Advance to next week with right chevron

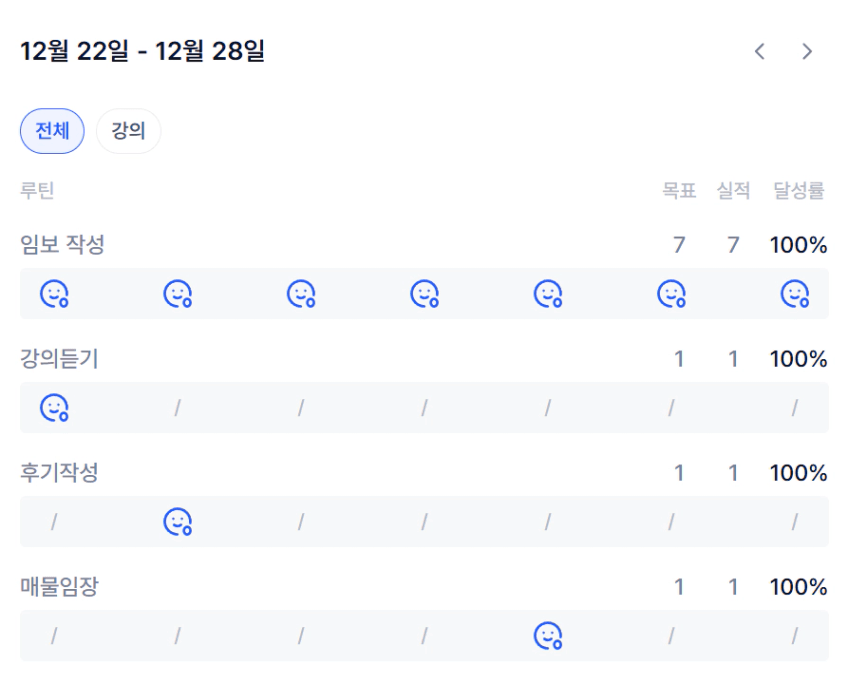click(807, 52)
